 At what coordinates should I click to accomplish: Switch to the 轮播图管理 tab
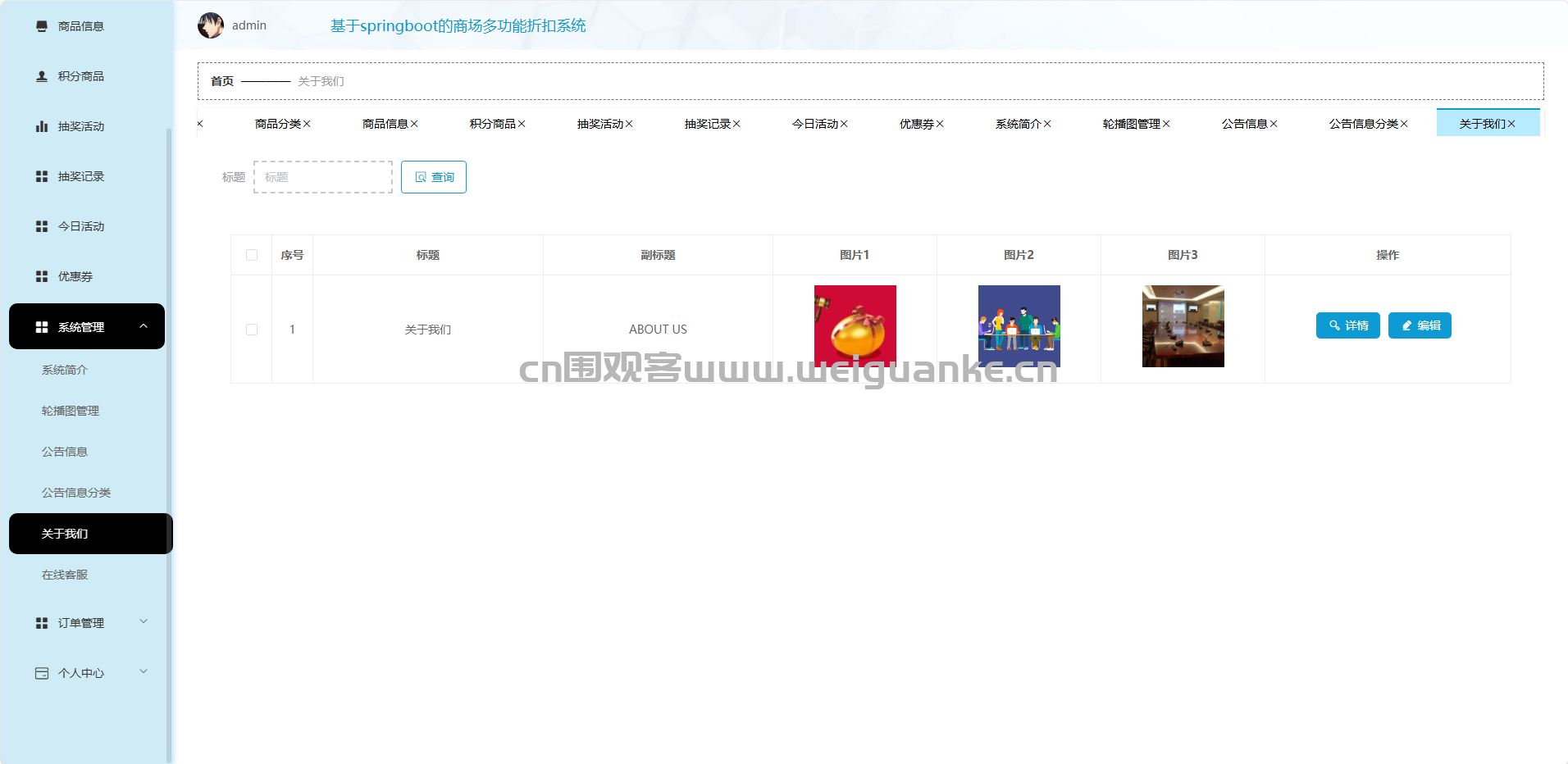(1131, 124)
